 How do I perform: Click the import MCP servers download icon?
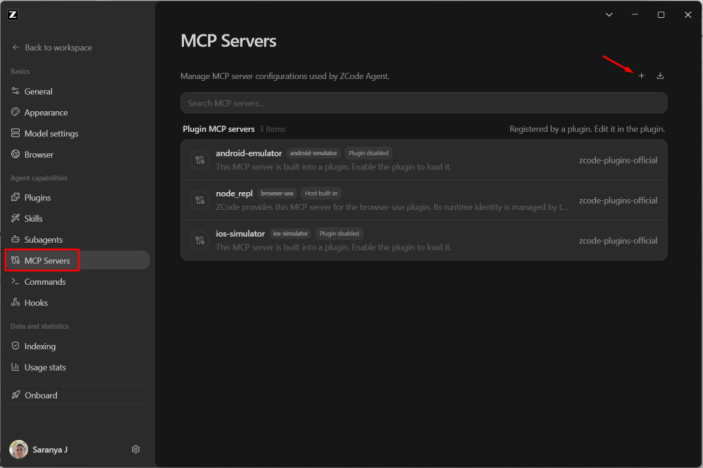tap(660, 76)
